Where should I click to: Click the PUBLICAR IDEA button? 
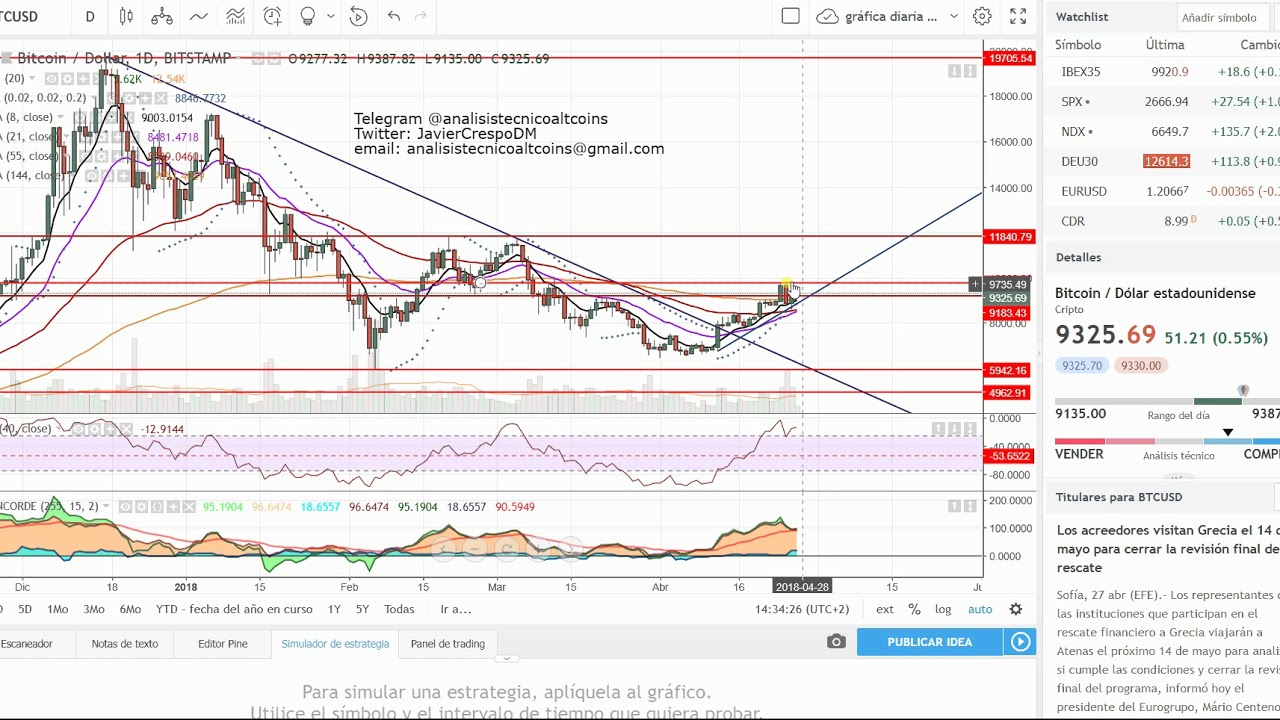(929, 642)
